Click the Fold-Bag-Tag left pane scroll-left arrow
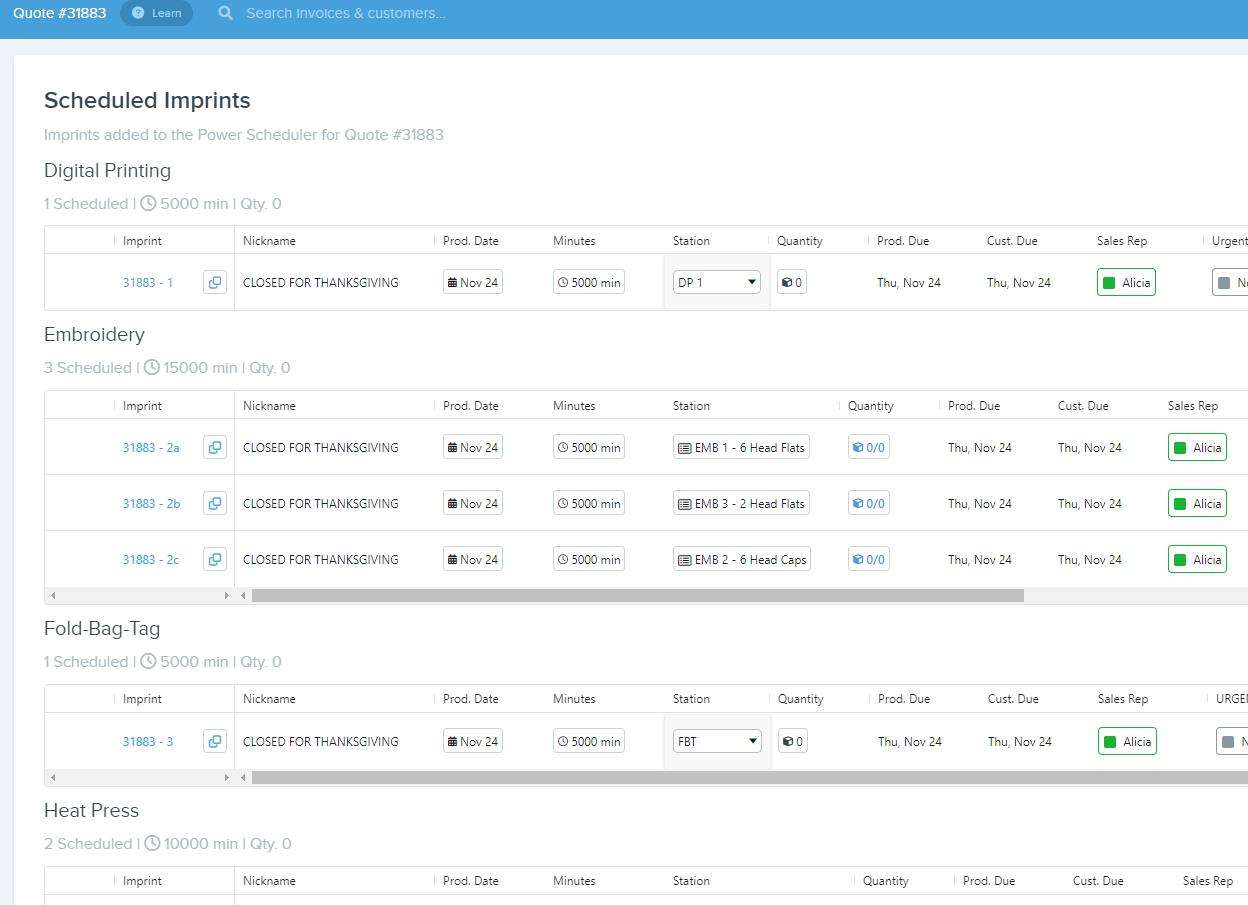 click(x=53, y=777)
